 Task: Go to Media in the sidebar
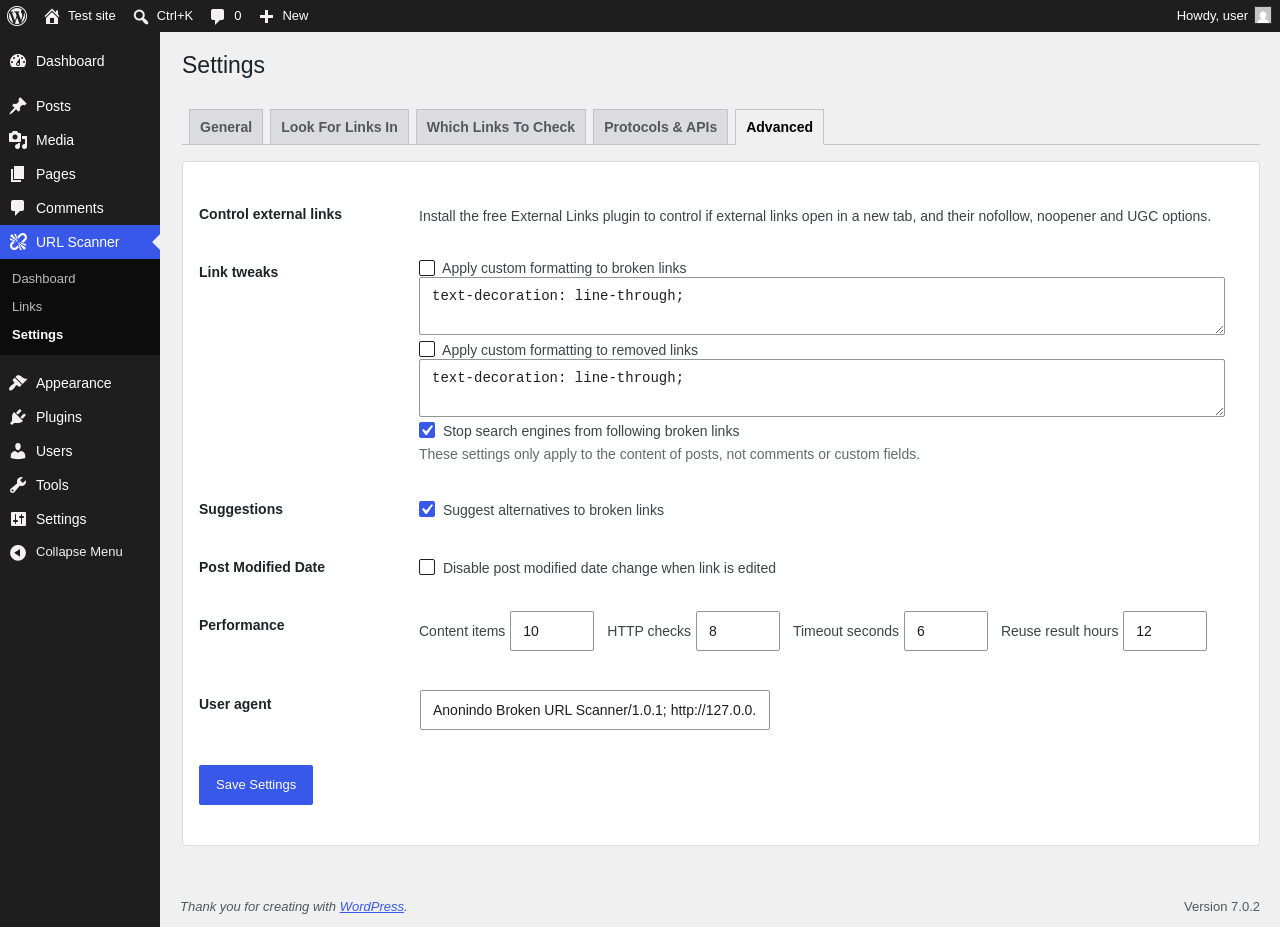[80, 140]
